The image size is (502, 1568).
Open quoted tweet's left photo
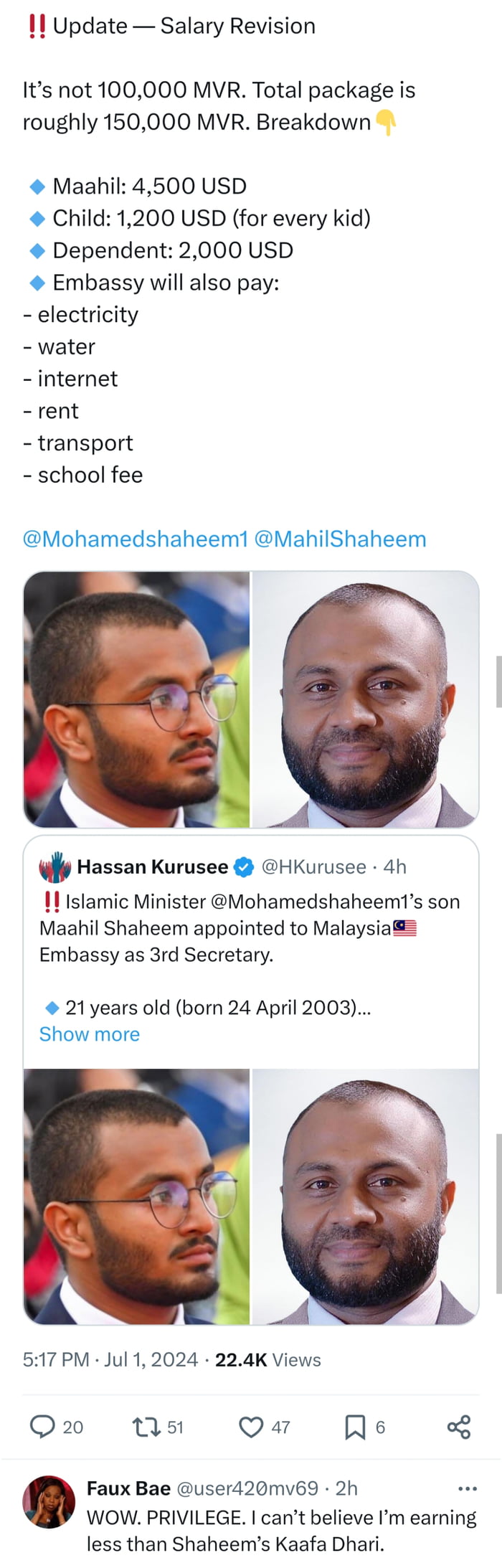coord(137,1196)
